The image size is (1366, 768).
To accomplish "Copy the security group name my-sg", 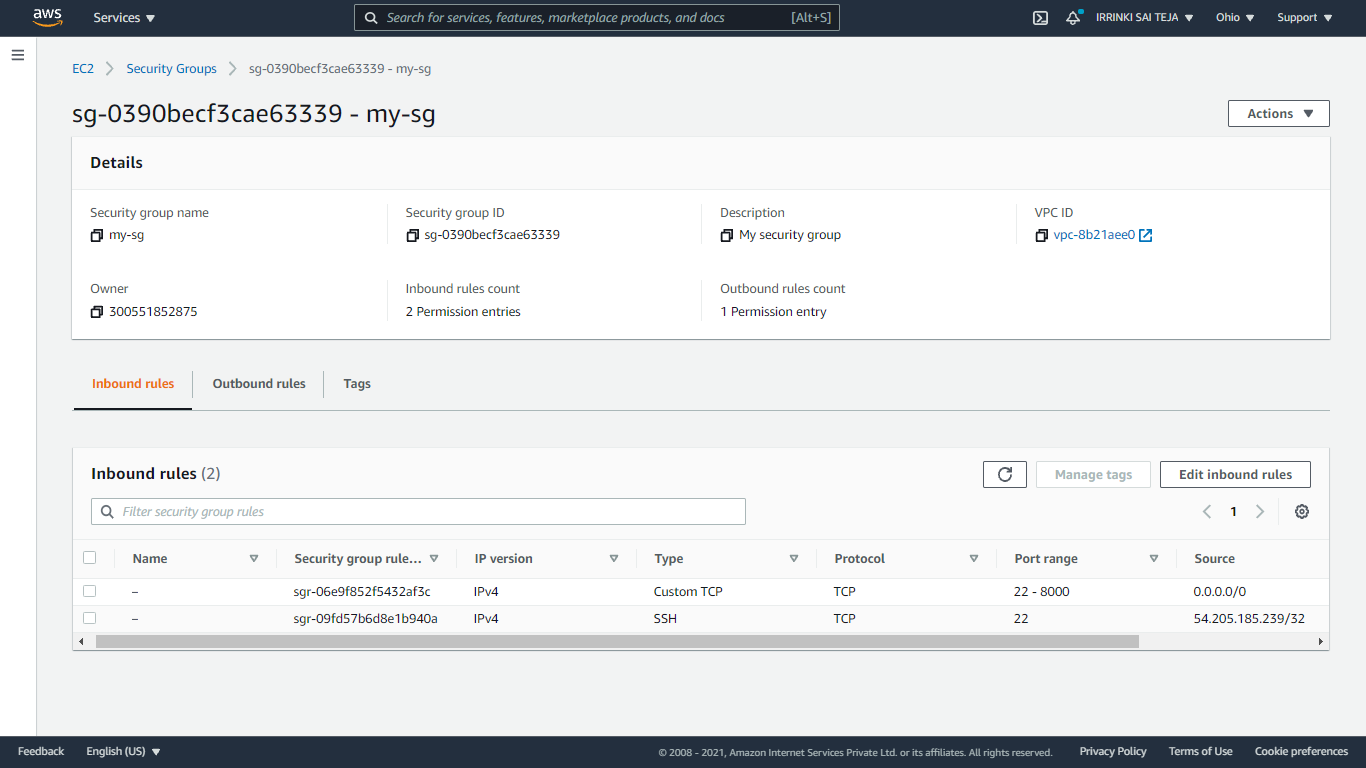I will tap(97, 235).
